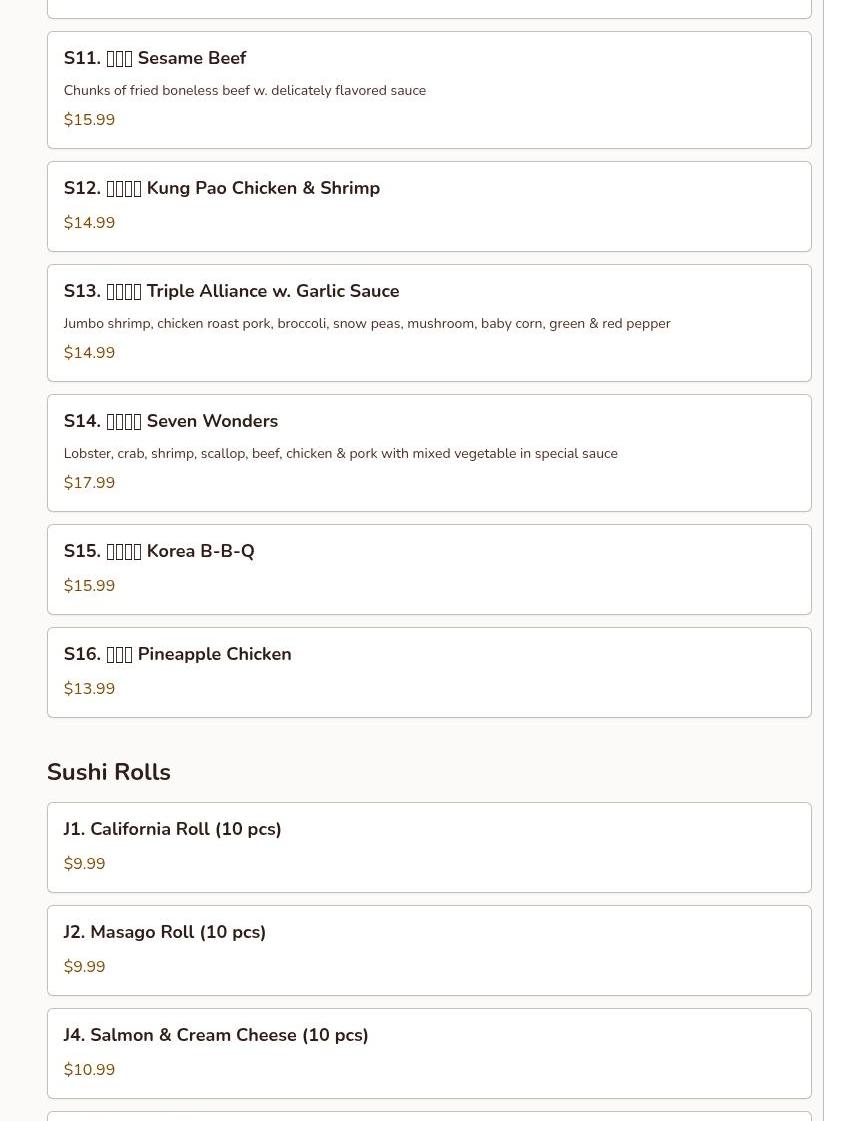Click the Triple Alliance ingredients description
The width and height of the screenshot is (844, 1121).
(x=367, y=324)
